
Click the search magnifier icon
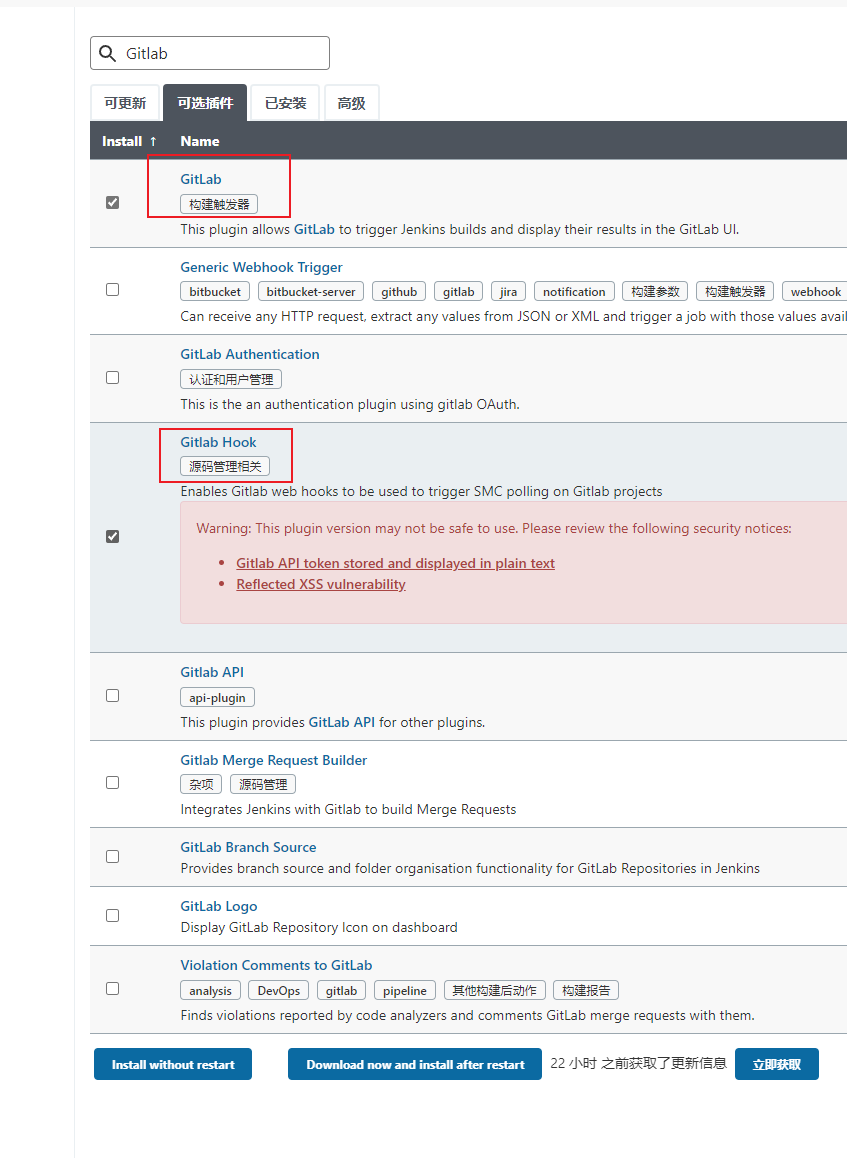click(108, 53)
